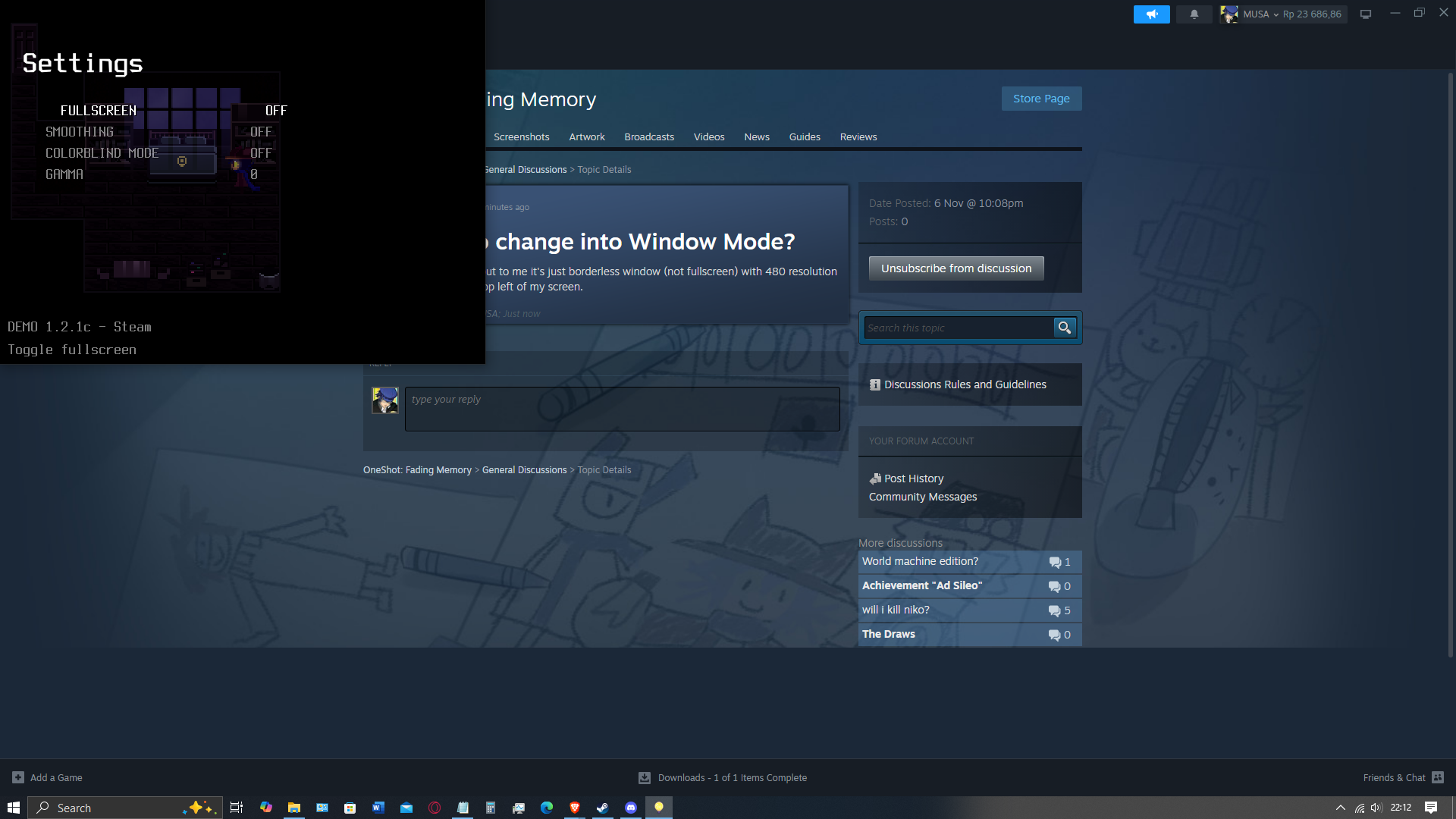Click the Friends & Chat icon
Image resolution: width=1456 pixels, height=819 pixels.
tap(1438, 777)
